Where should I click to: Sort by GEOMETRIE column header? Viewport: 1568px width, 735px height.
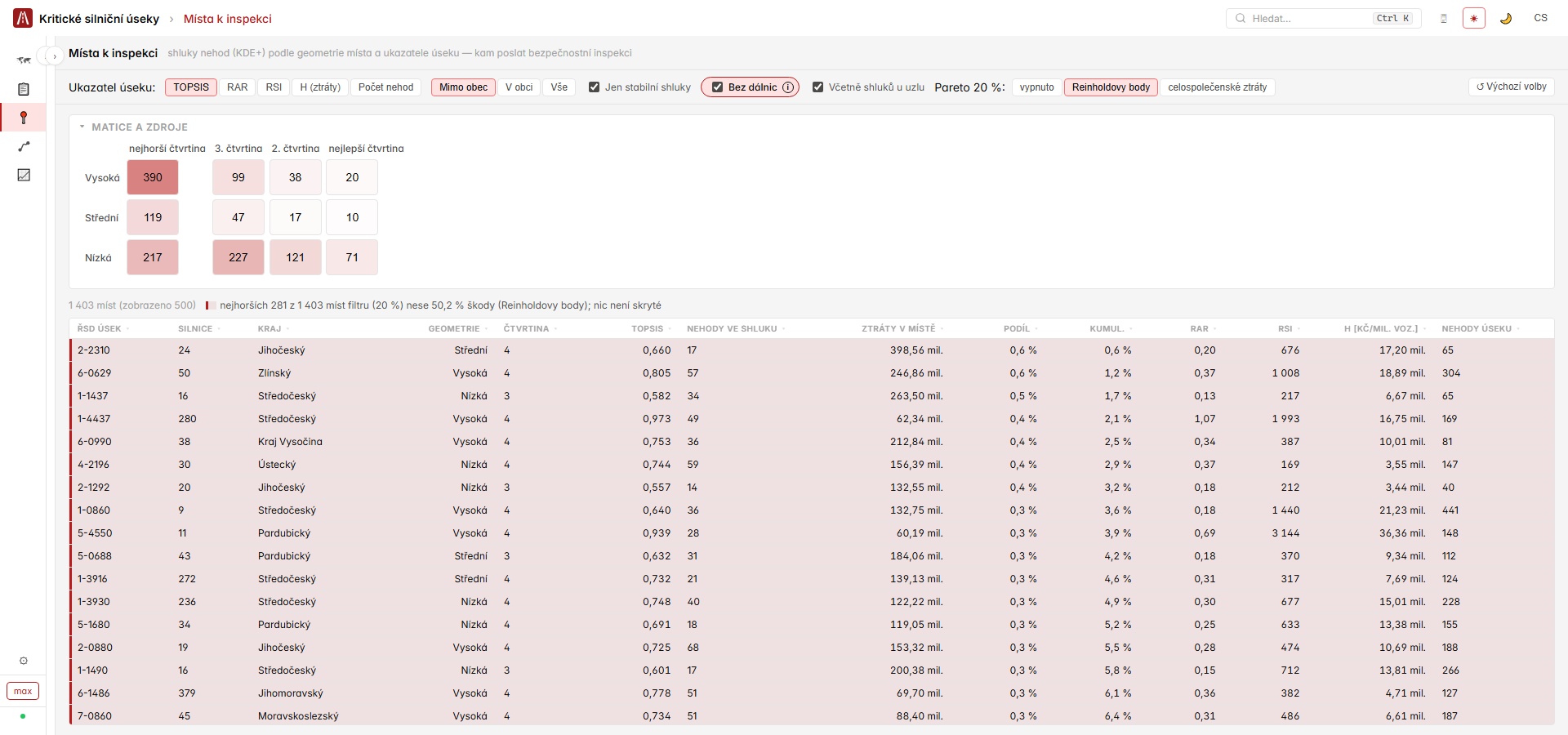click(457, 328)
